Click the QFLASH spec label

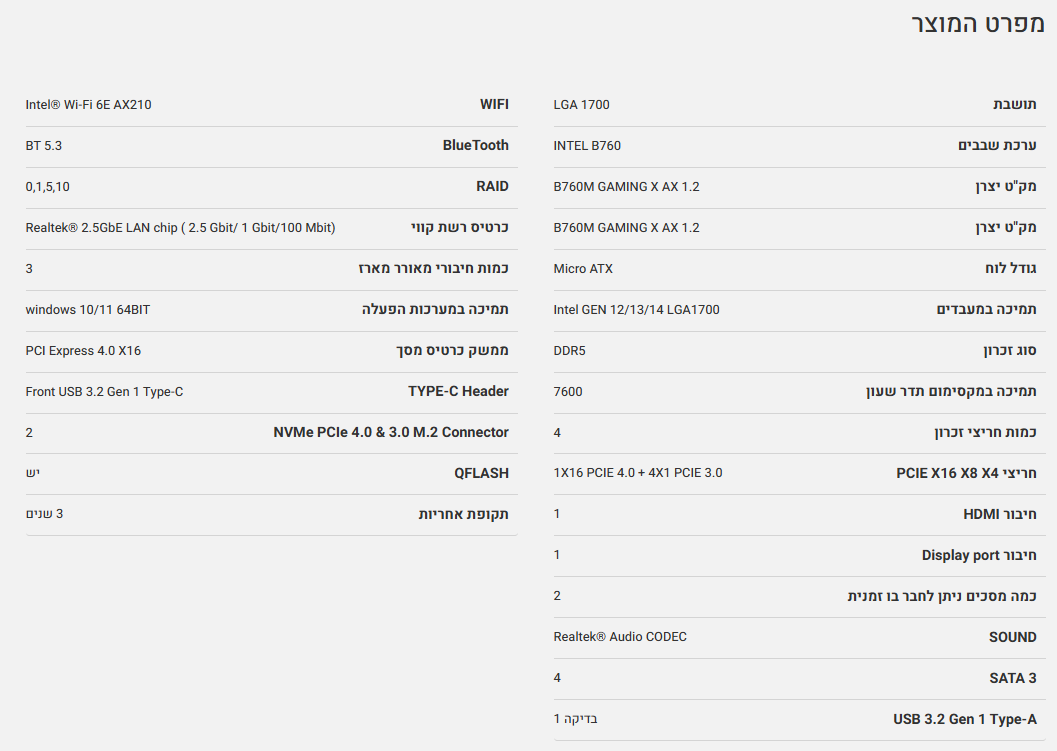click(x=481, y=473)
